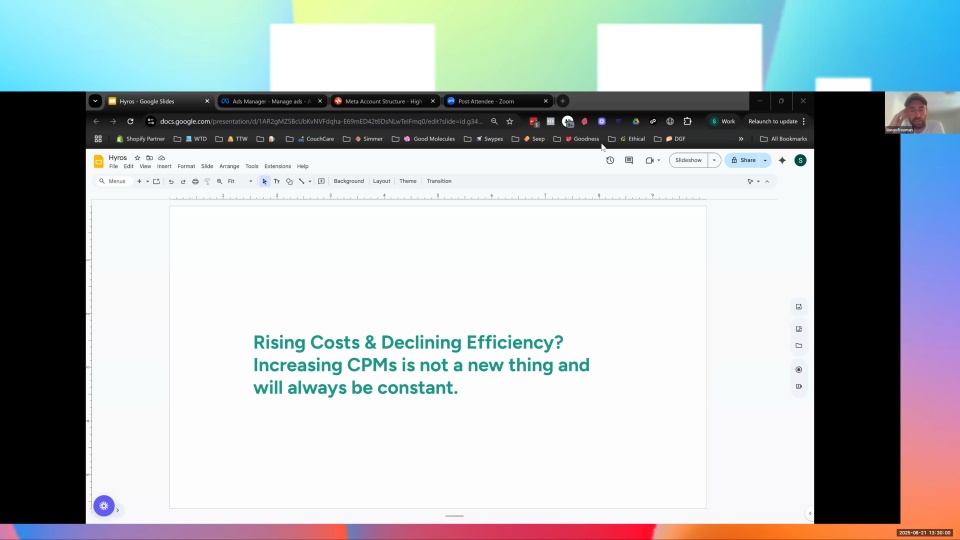
Task: Open the Share options dropdown arrow
Action: (765, 160)
